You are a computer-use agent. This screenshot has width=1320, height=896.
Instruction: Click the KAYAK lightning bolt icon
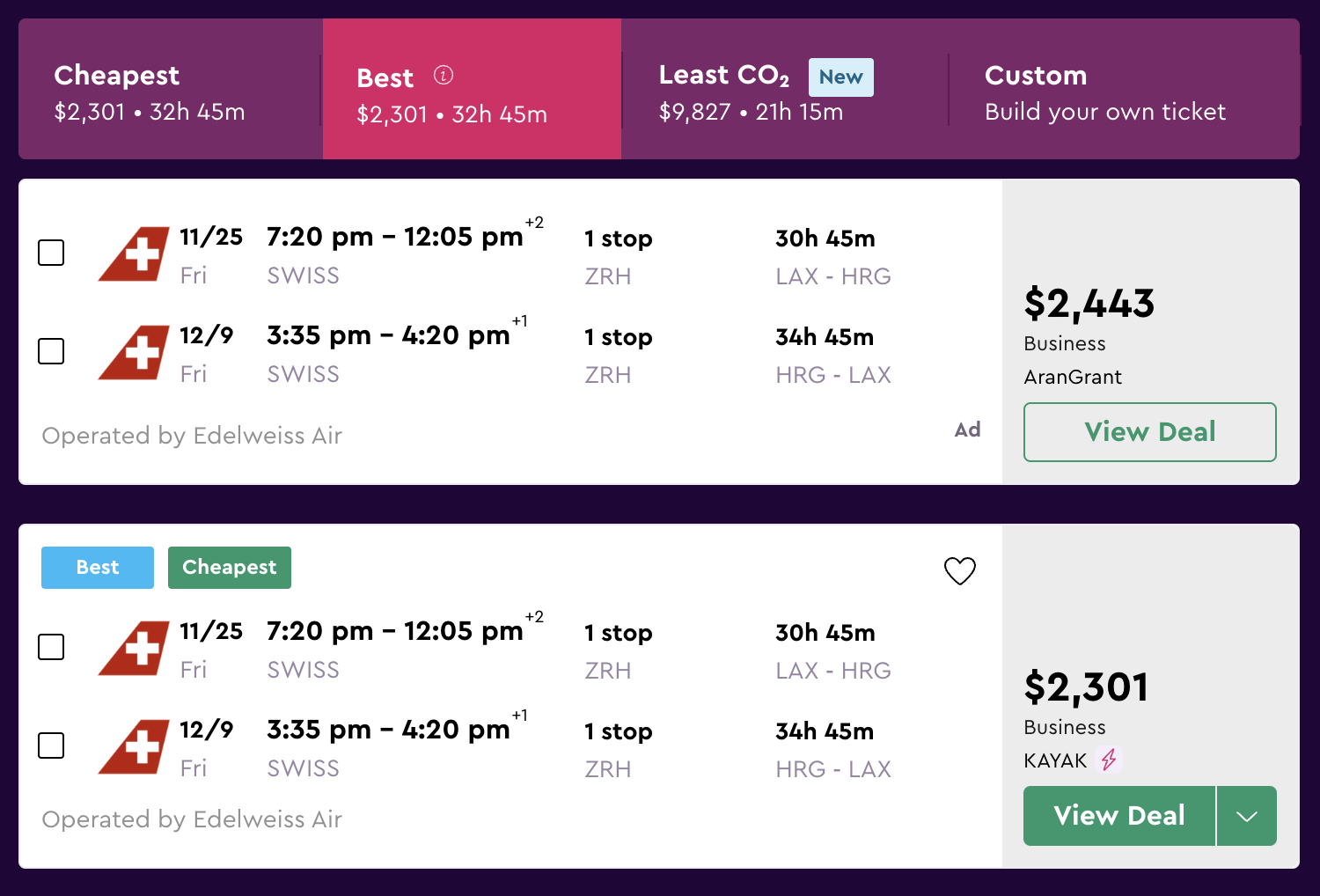tap(1109, 760)
